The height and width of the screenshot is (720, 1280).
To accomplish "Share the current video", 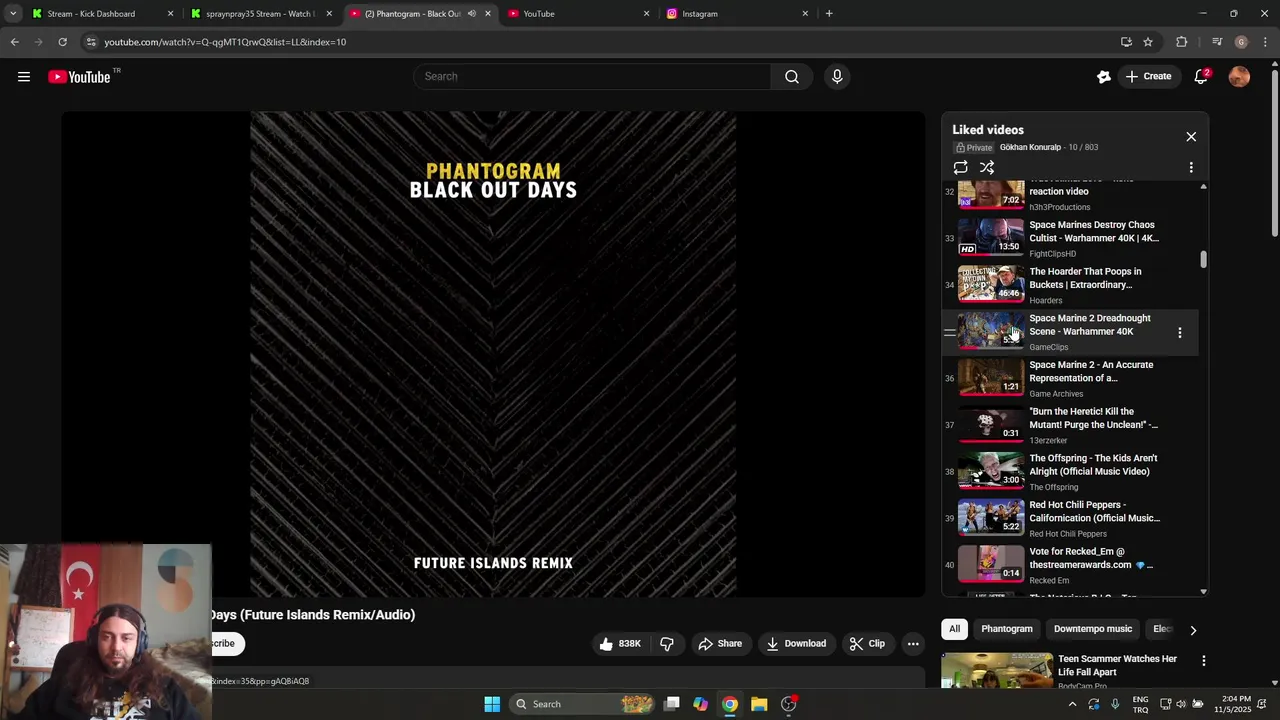I will [720, 644].
